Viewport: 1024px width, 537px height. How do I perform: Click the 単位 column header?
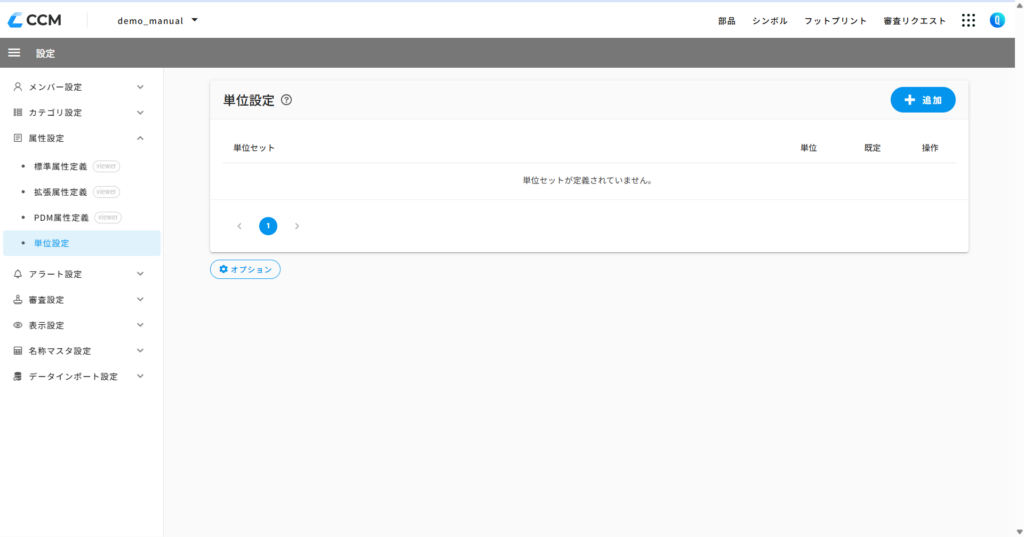click(x=808, y=148)
